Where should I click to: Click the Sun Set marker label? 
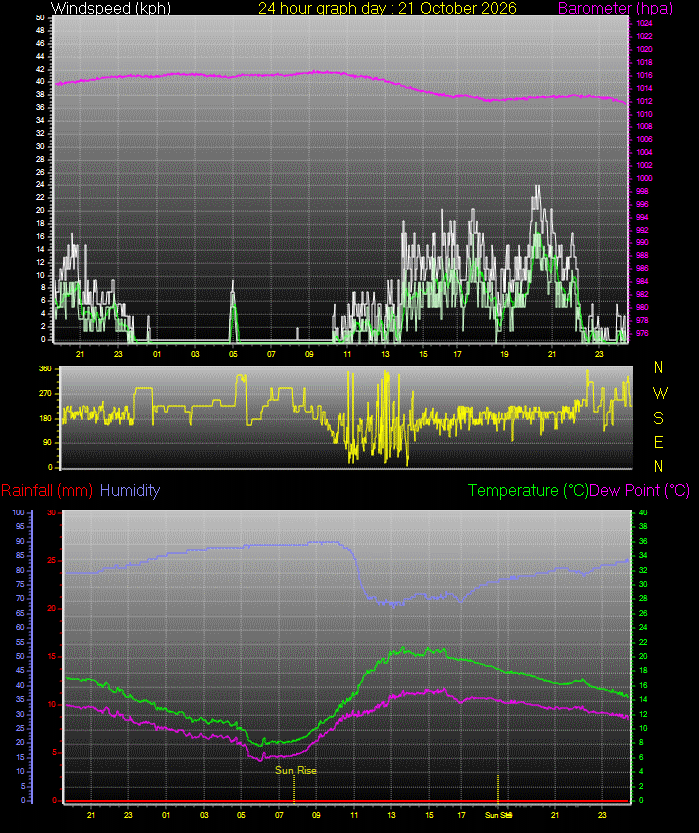click(x=498, y=815)
